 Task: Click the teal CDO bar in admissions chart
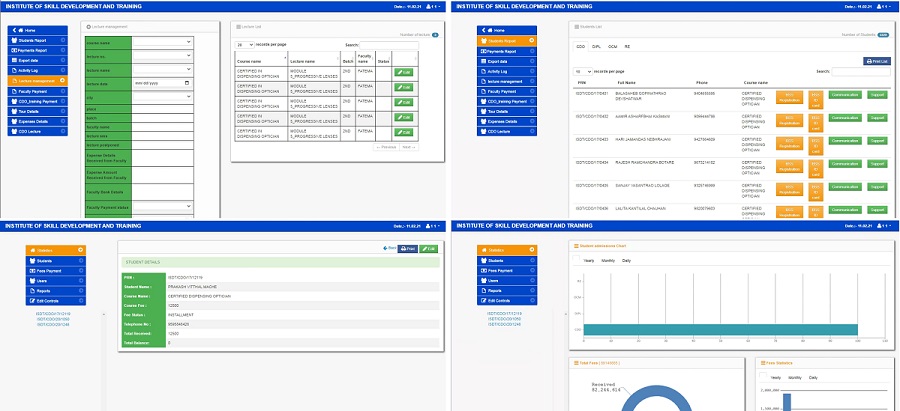pos(720,329)
